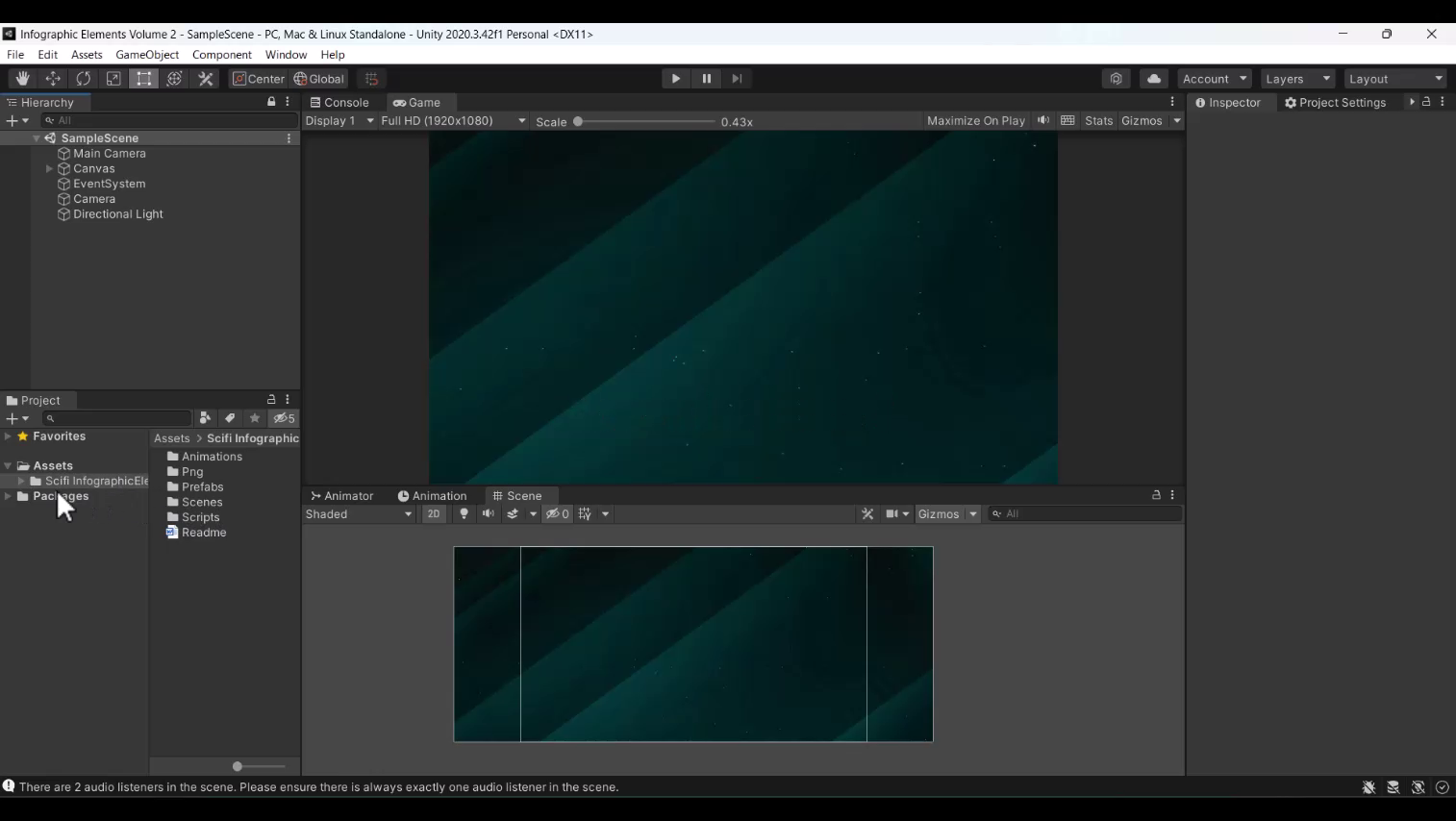Select the Transform tool
1456x821 pixels.
pos(174,79)
